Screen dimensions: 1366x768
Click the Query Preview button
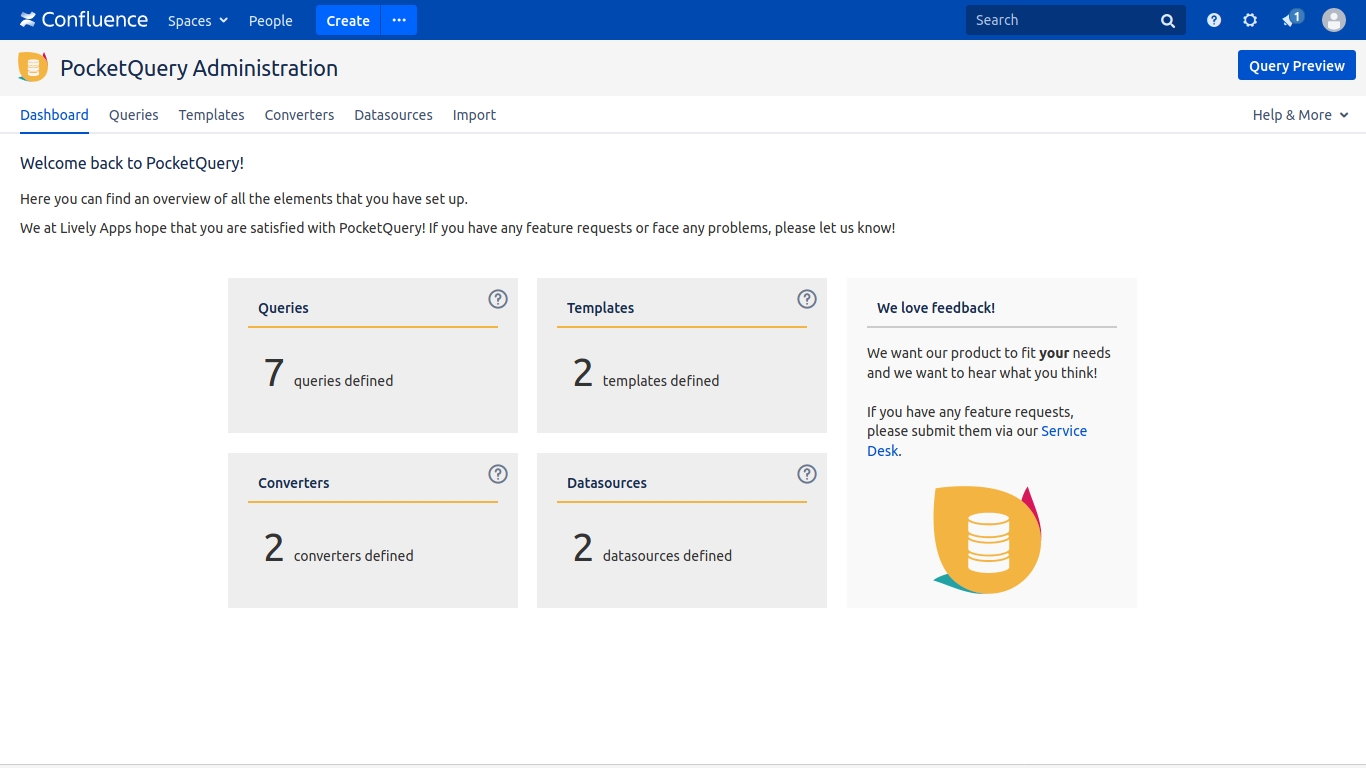pos(1296,66)
